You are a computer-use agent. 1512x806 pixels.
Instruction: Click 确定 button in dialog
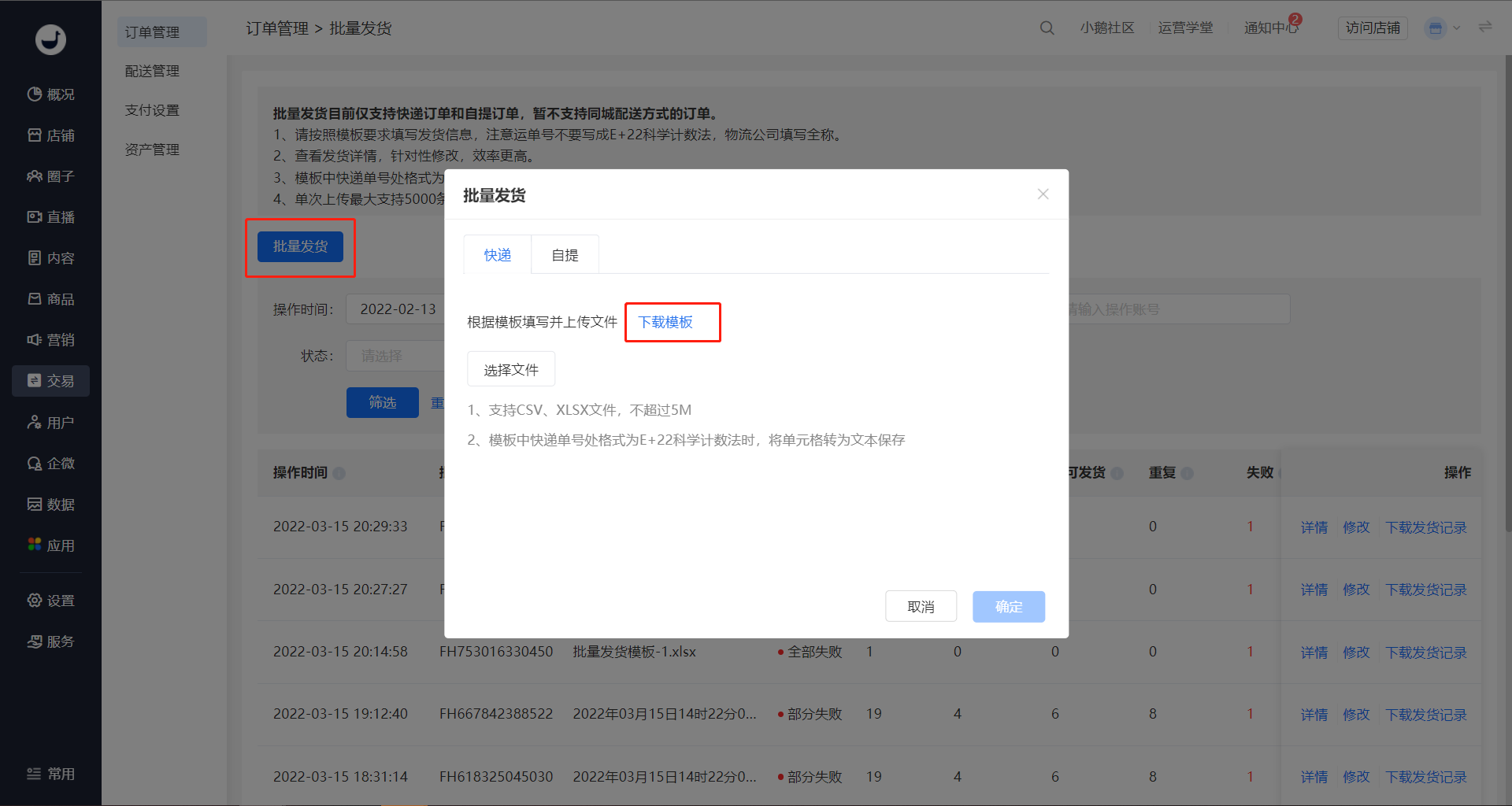point(1009,607)
